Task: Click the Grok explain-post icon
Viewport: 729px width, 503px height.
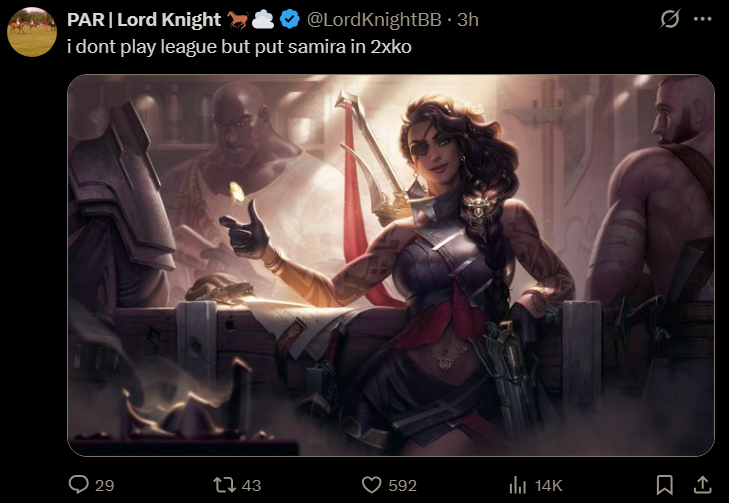Action: tap(670, 19)
